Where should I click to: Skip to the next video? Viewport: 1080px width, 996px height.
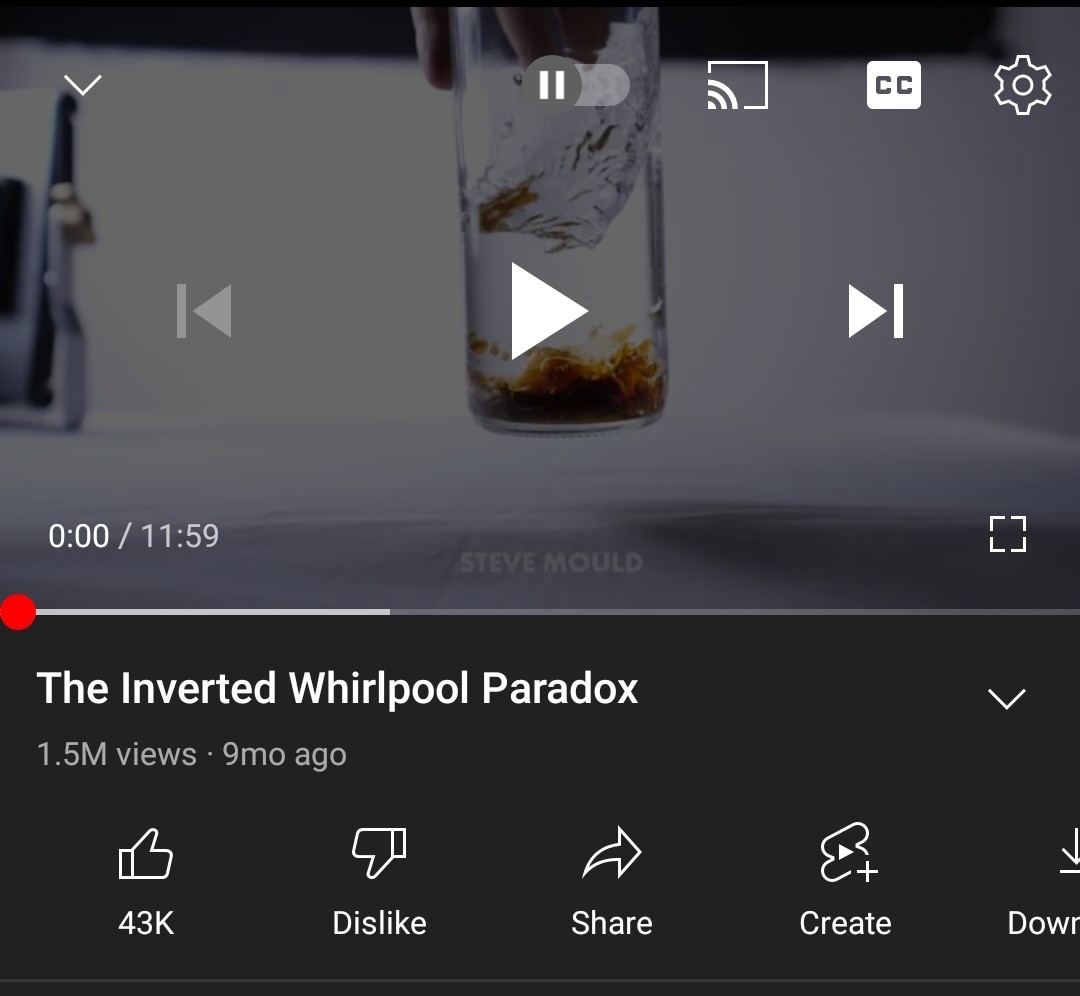point(875,311)
